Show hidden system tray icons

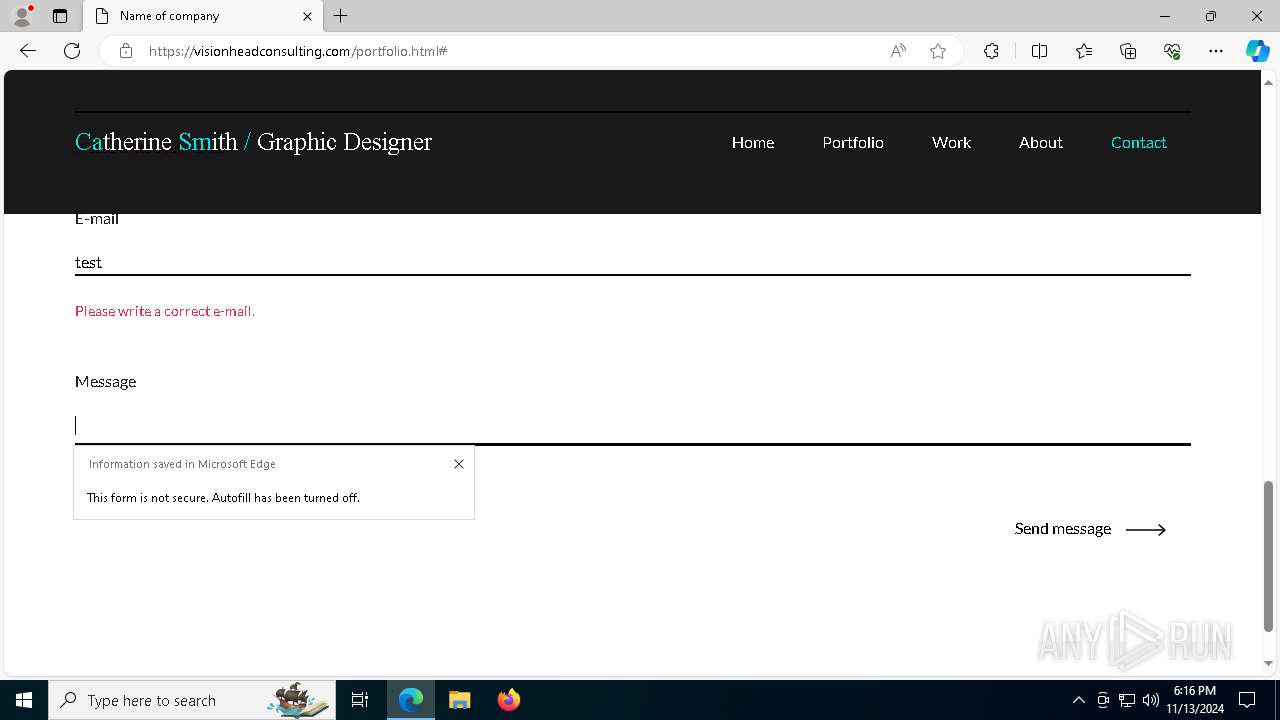(x=1078, y=700)
